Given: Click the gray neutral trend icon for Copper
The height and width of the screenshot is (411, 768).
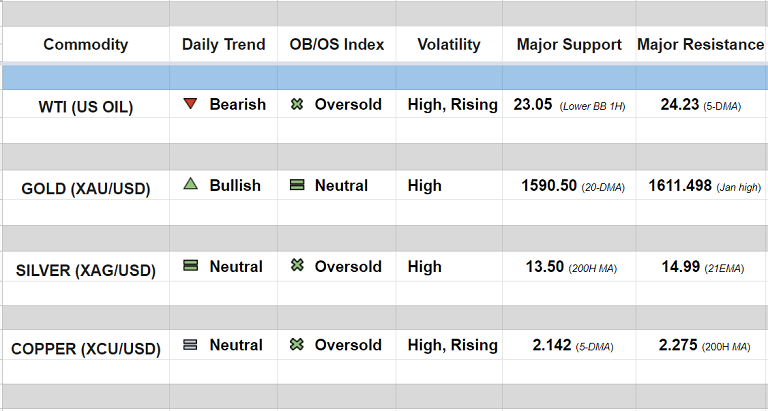Looking at the screenshot, I should point(190,345).
